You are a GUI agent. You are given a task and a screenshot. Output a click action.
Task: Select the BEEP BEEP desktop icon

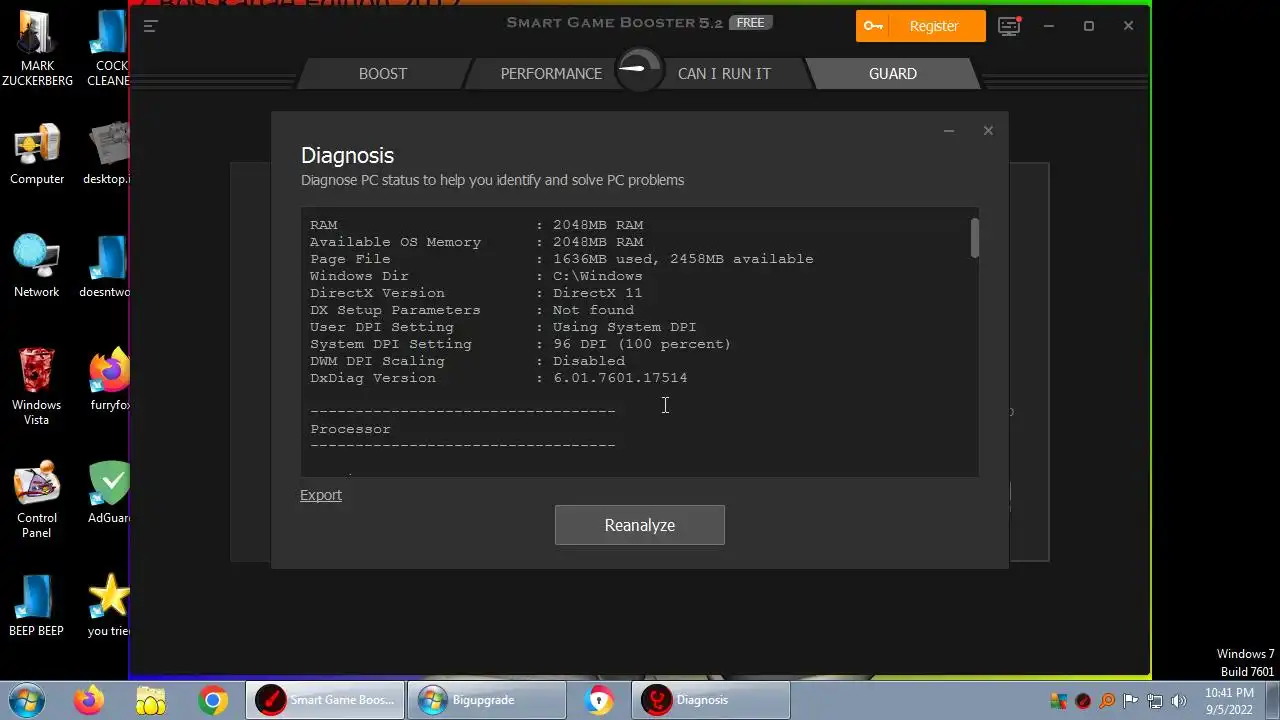[37, 604]
